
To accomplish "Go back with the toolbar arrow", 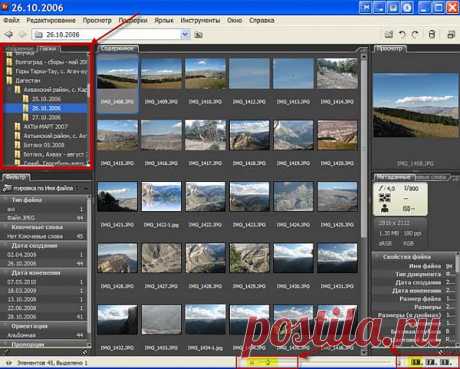I will (8, 35).
